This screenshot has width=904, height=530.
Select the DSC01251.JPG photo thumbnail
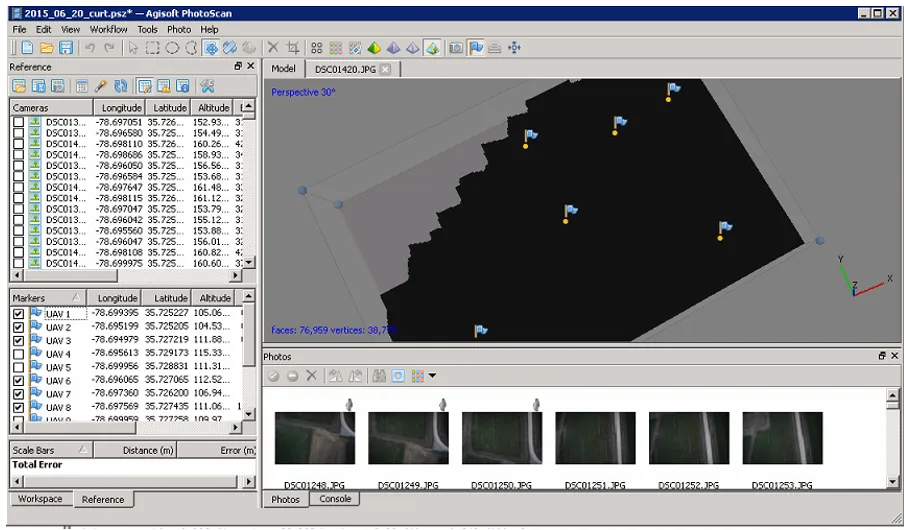click(x=595, y=440)
